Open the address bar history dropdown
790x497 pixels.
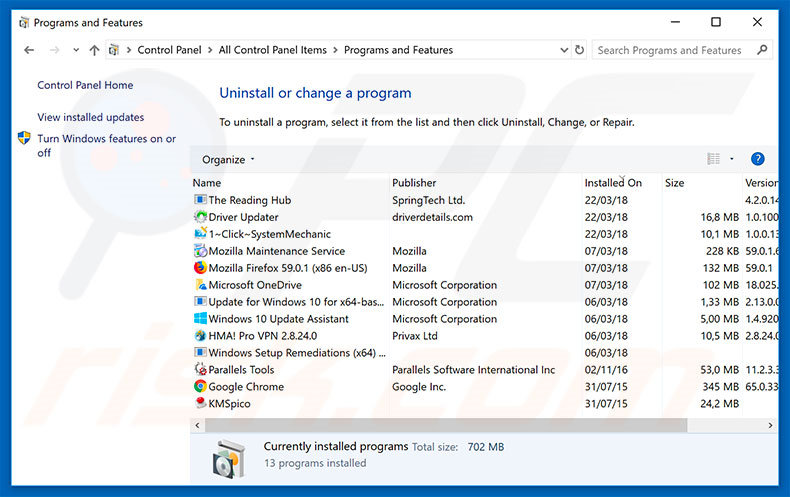click(x=564, y=50)
